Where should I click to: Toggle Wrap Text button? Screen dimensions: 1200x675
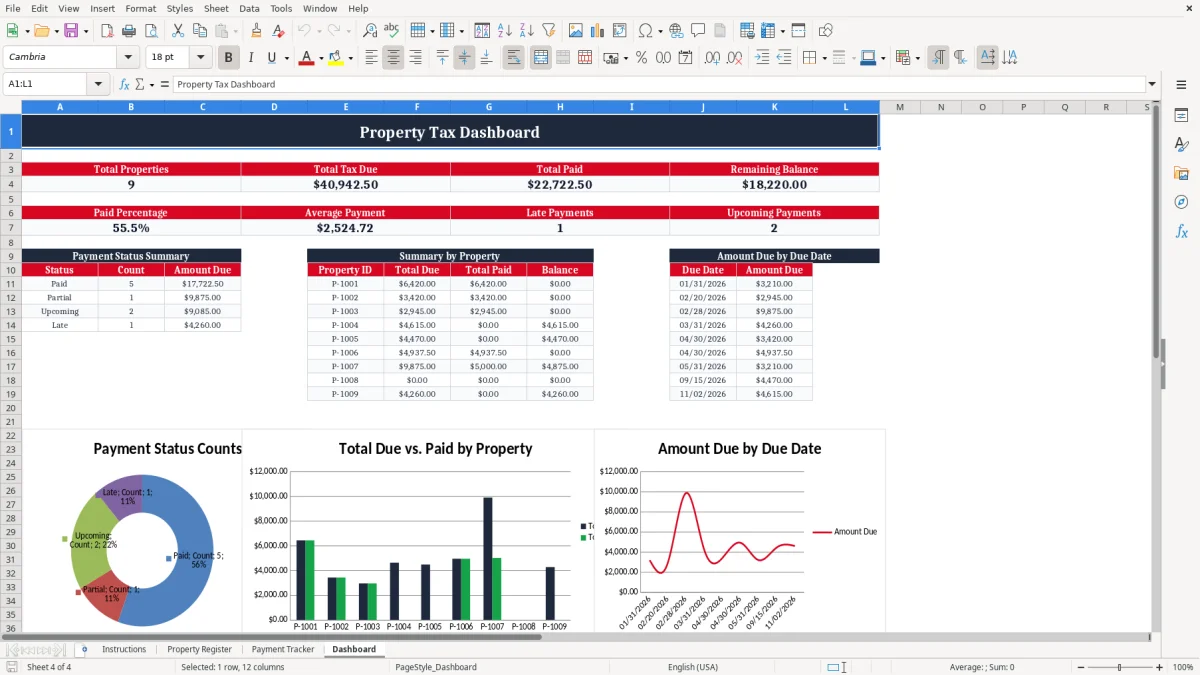point(513,58)
